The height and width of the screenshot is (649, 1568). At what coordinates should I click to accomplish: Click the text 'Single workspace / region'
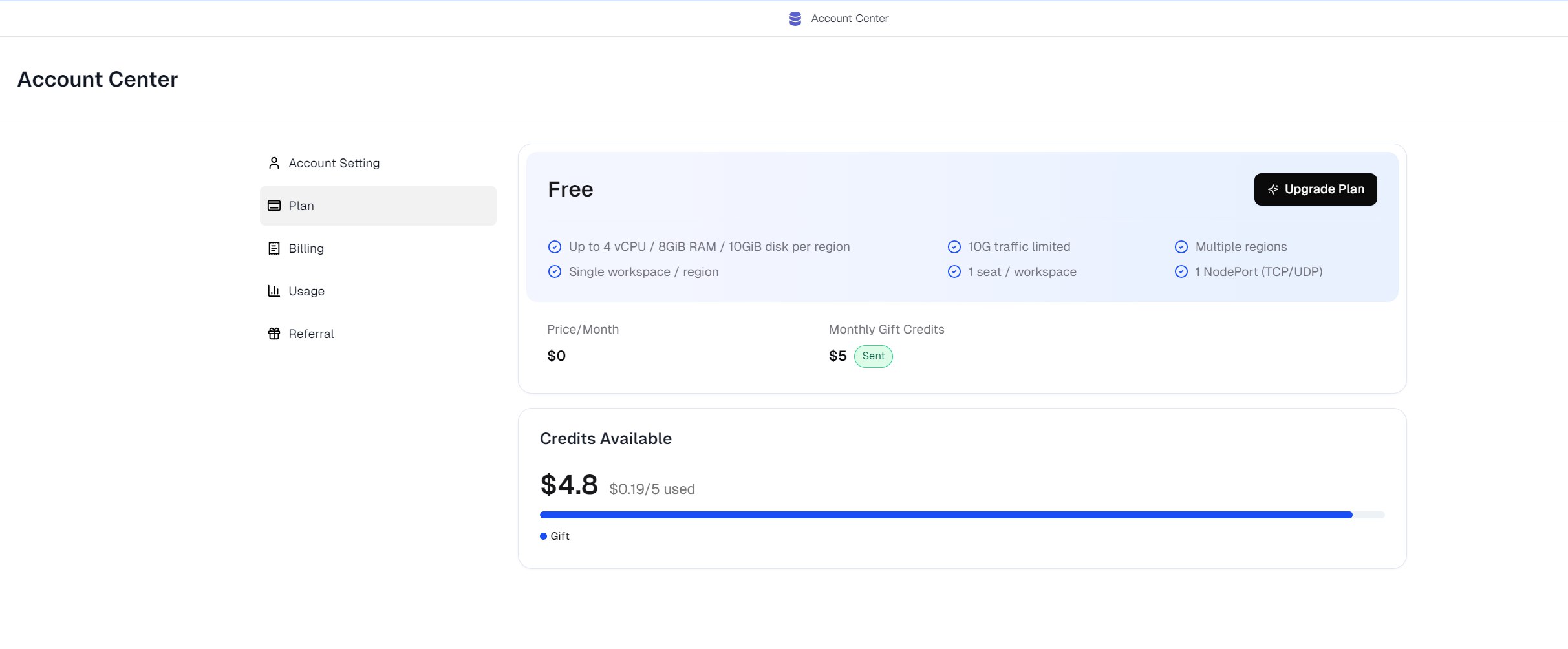click(644, 272)
